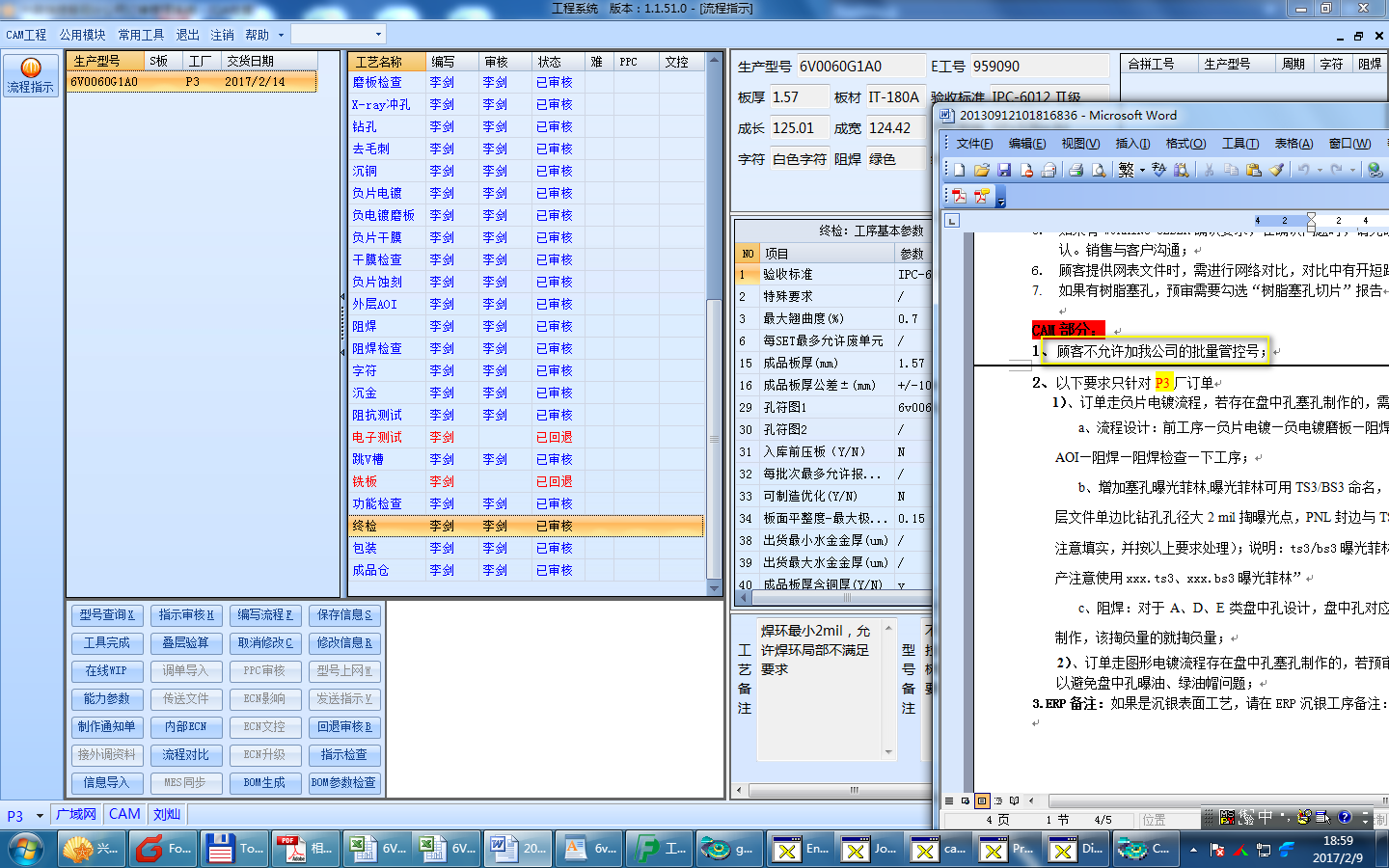Screen dimensions: 1389x868
Task: Open the Windows Start menu
Action: click(x=26, y=850)
